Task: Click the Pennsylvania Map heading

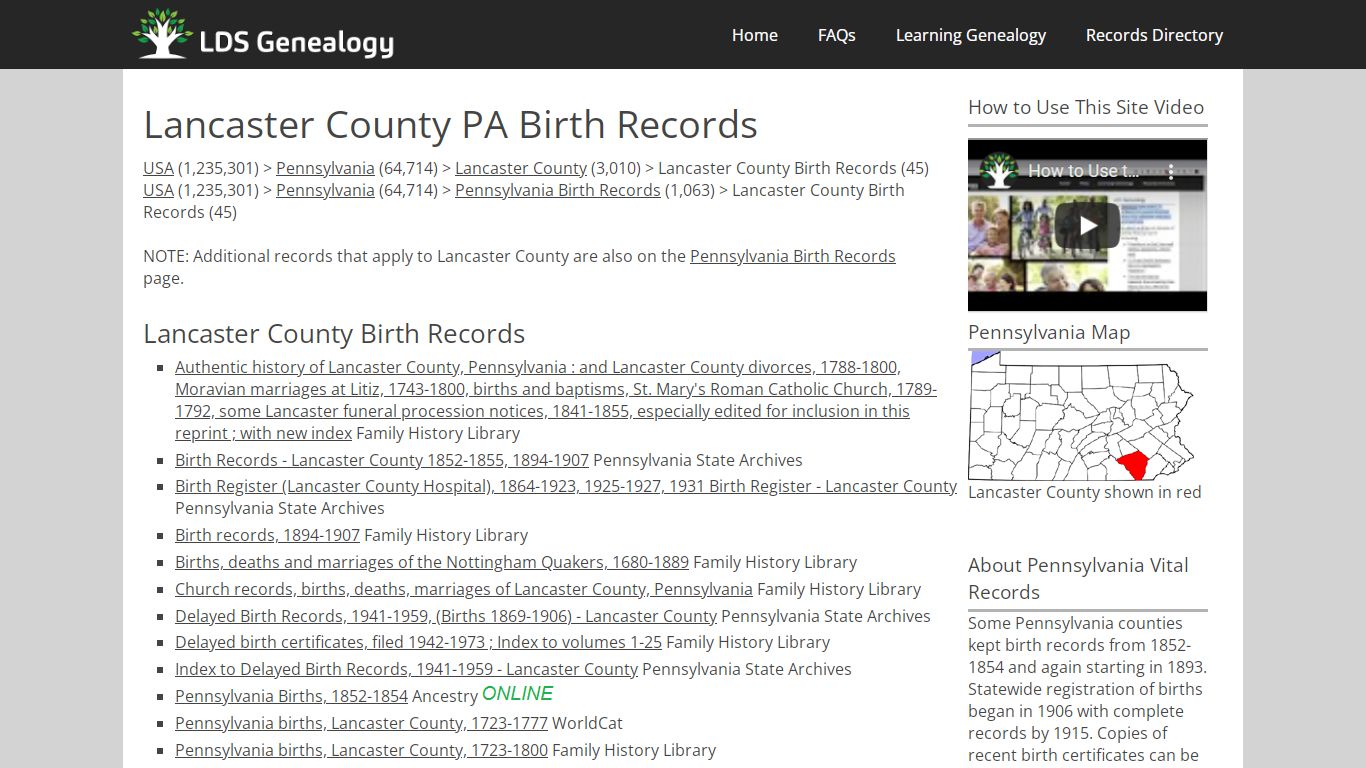Action: [x=1049, y=333]
